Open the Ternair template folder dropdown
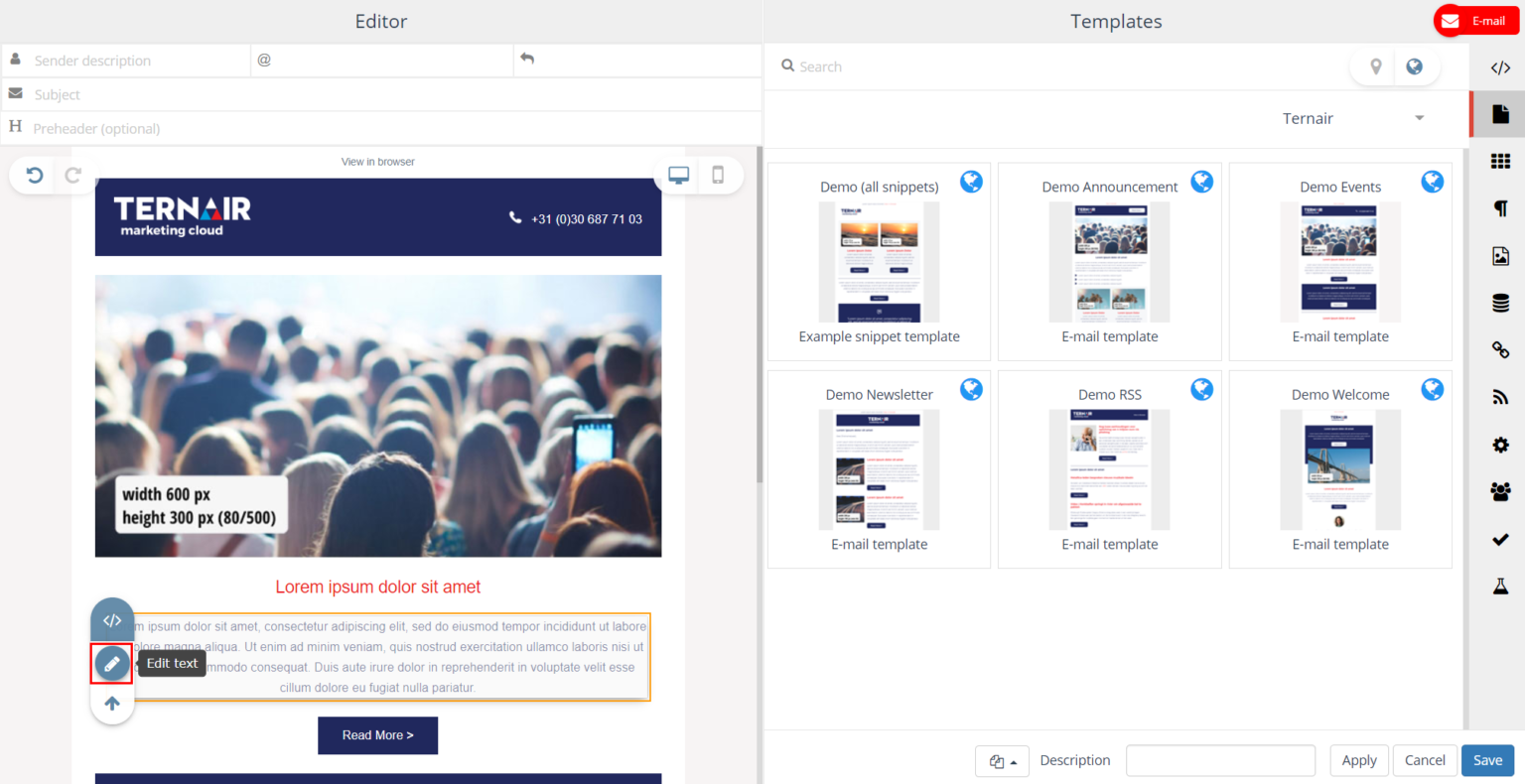Screen dimensions: 1525x784 click(1353, 118)
